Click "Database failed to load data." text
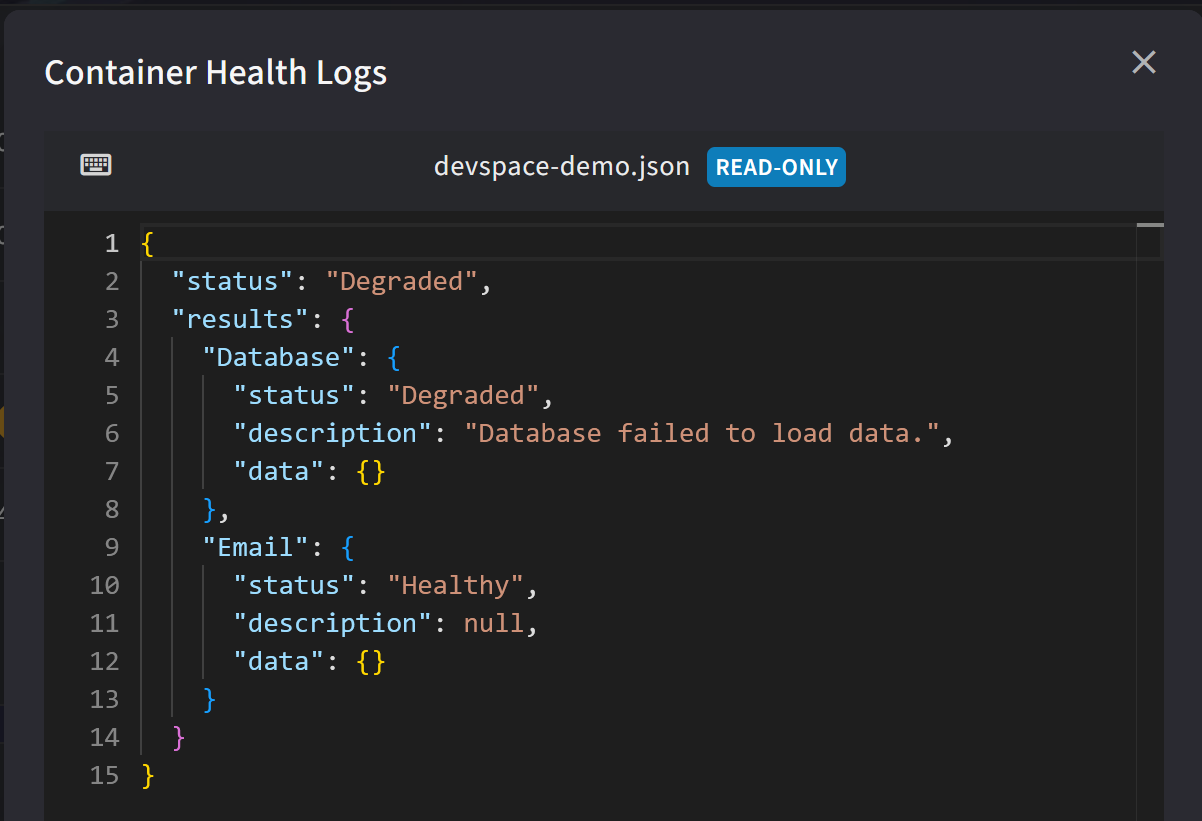Image resolution: width=1202 pixels, height=821 pixels. [709, 433]
